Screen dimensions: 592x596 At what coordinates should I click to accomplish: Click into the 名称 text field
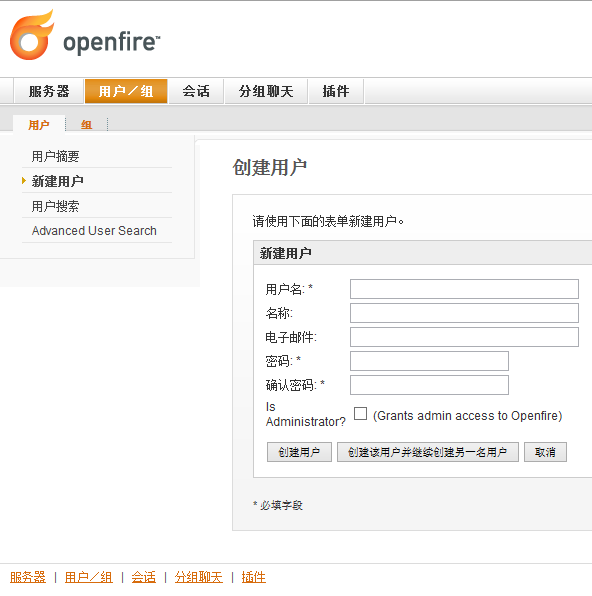click(x=464, y=313)
